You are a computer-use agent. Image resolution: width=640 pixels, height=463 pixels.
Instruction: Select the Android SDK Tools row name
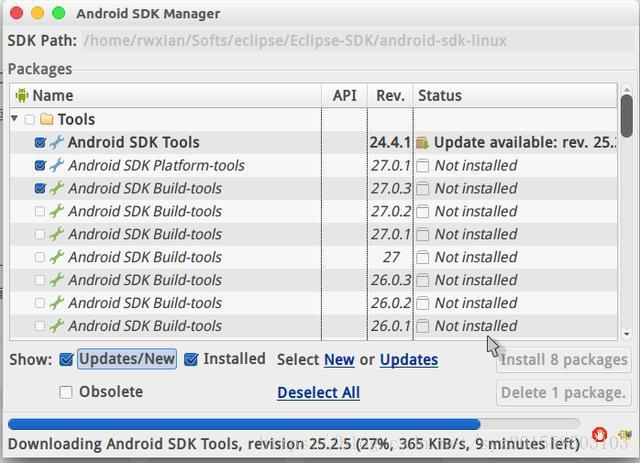pos(133,142)
